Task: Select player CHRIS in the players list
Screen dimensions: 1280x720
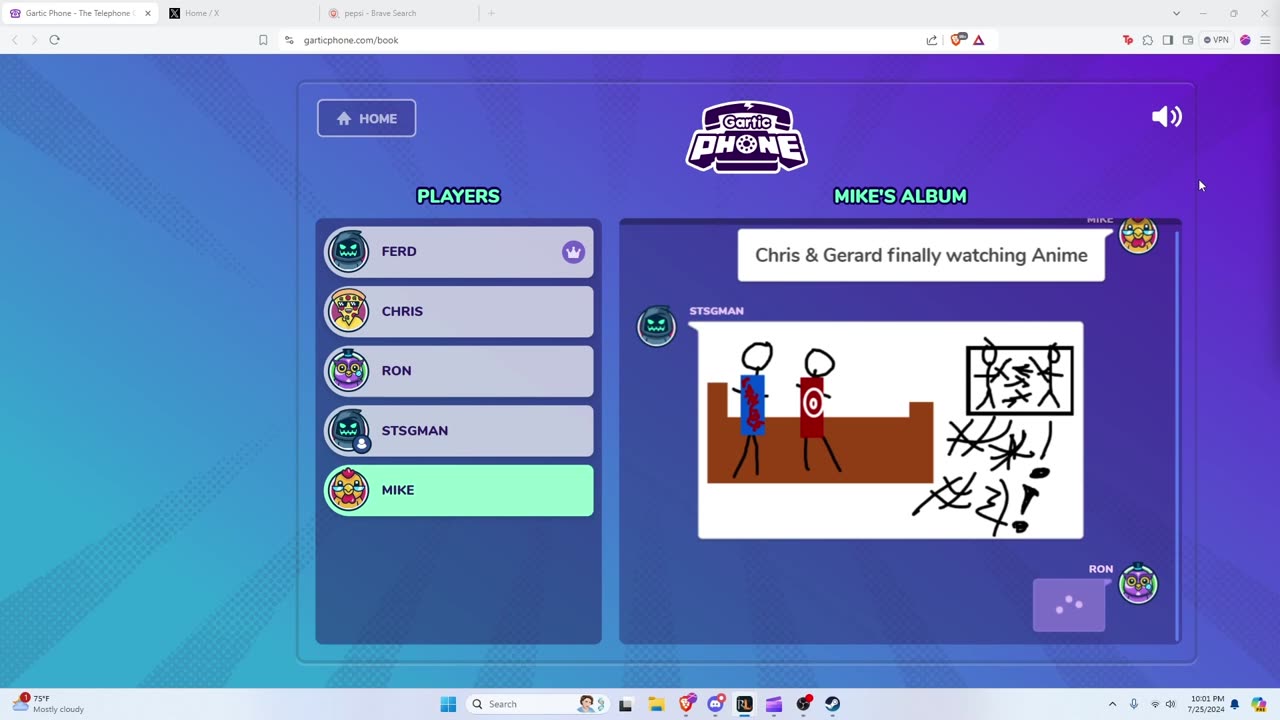Action: pyautogui.click(x=459, y=311)
